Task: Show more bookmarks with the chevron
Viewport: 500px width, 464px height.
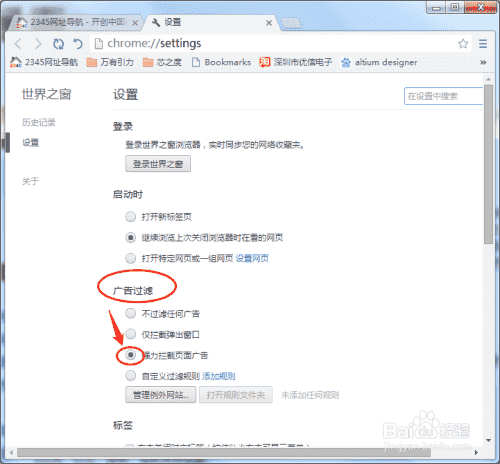Action: (x=483, y=62)
